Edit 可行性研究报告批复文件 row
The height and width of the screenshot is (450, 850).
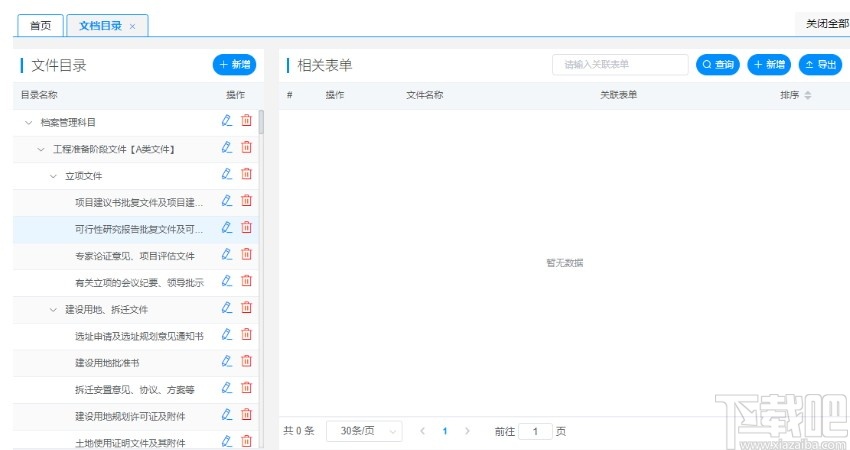point(227,227)
